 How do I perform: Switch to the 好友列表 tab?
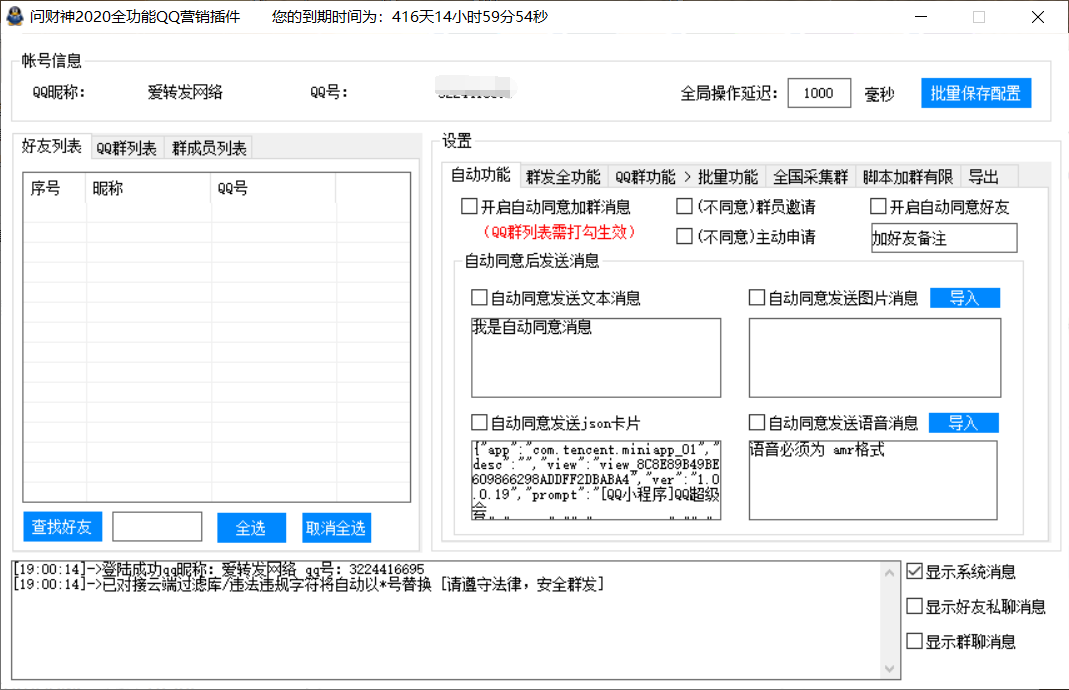[x=52, y=146]
